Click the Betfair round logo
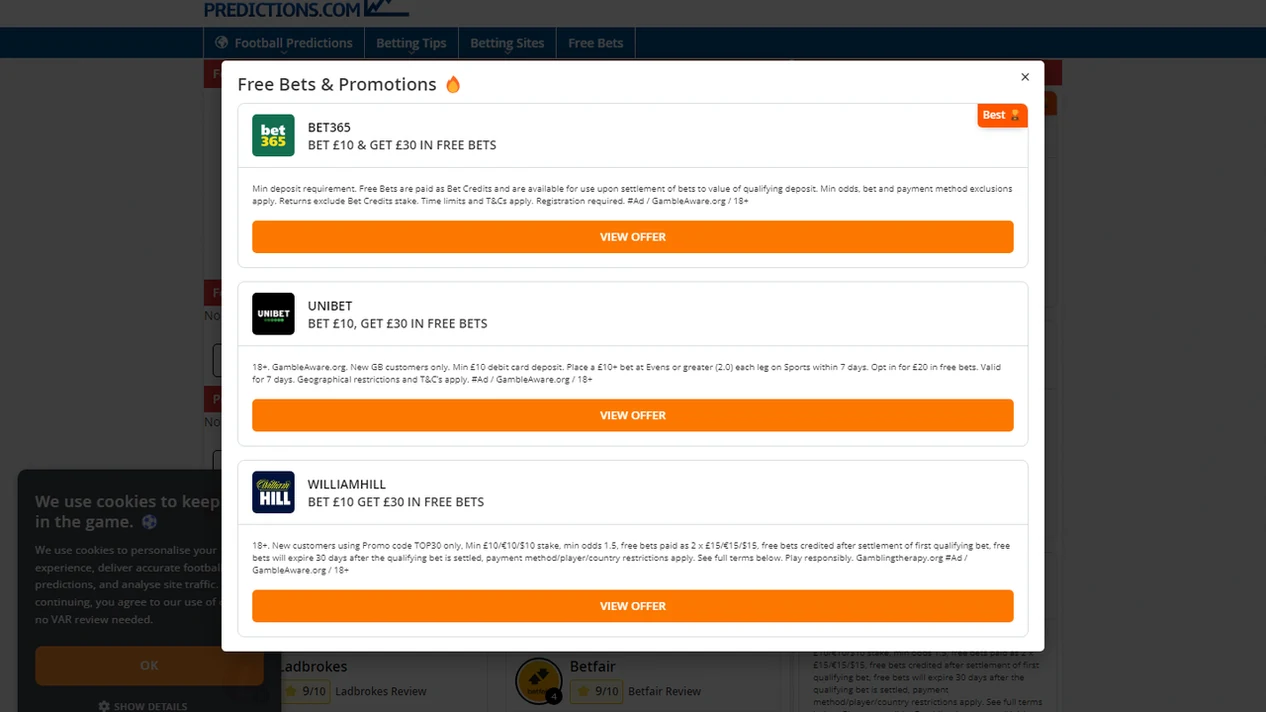 click(538, 680)
